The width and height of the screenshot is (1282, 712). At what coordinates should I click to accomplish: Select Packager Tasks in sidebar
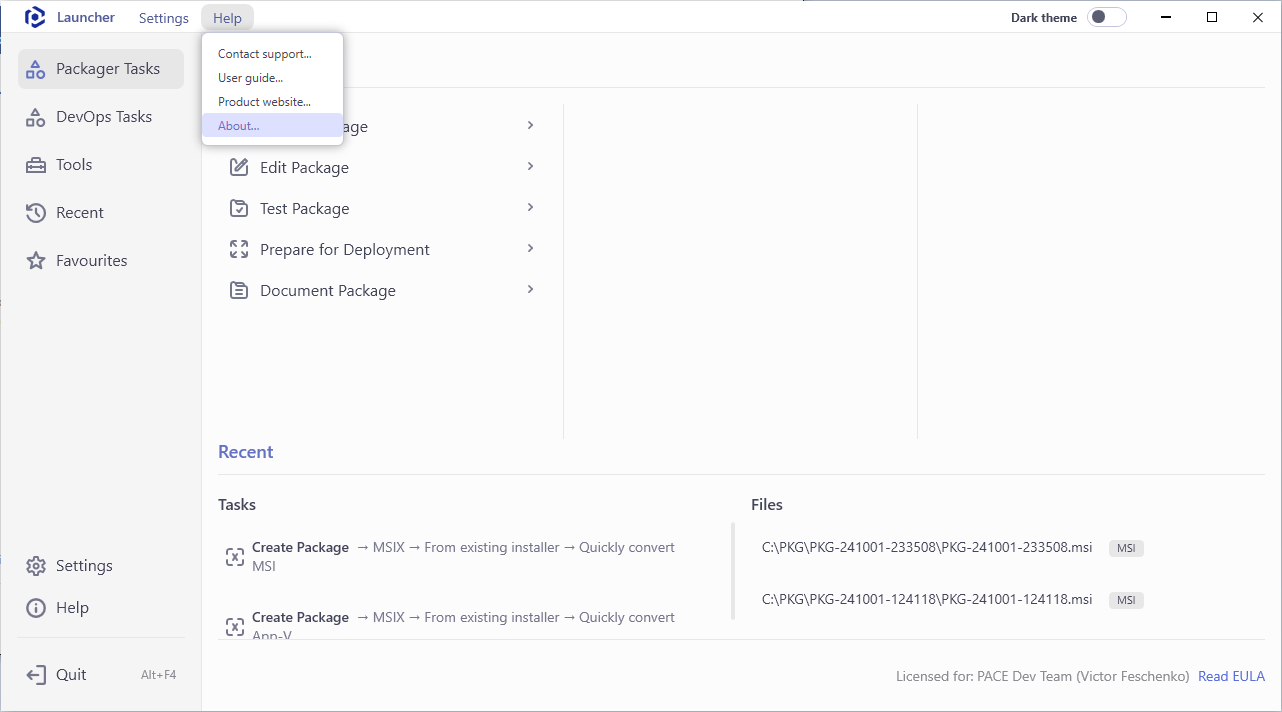coord(101,69)
